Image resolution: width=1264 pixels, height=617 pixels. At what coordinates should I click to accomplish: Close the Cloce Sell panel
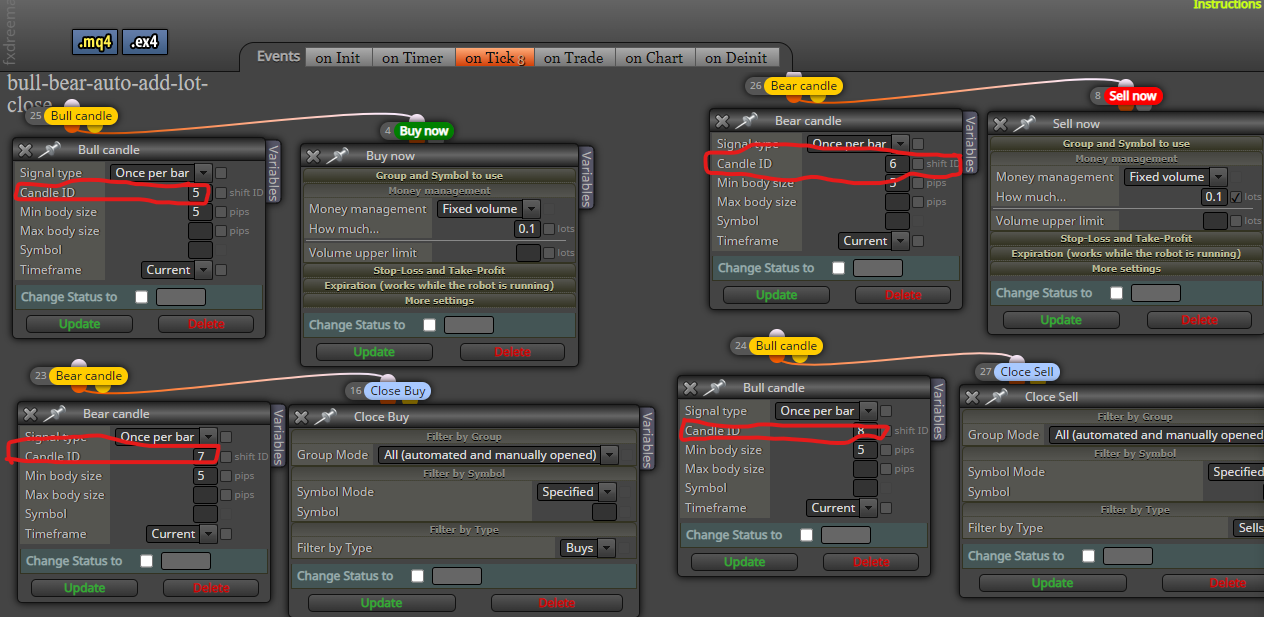[973, 397]
